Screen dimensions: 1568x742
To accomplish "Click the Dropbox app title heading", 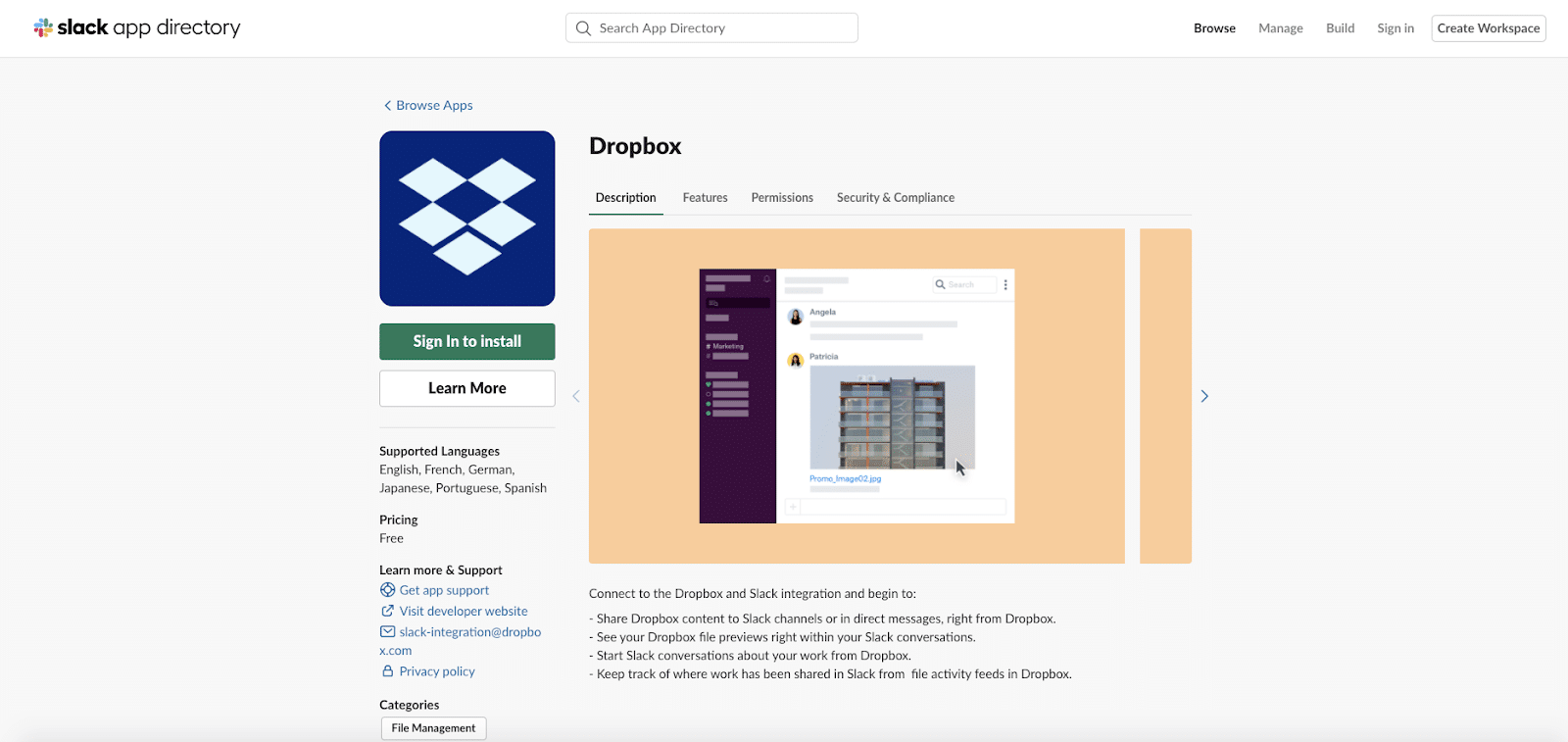I will [x=635, y=146].
